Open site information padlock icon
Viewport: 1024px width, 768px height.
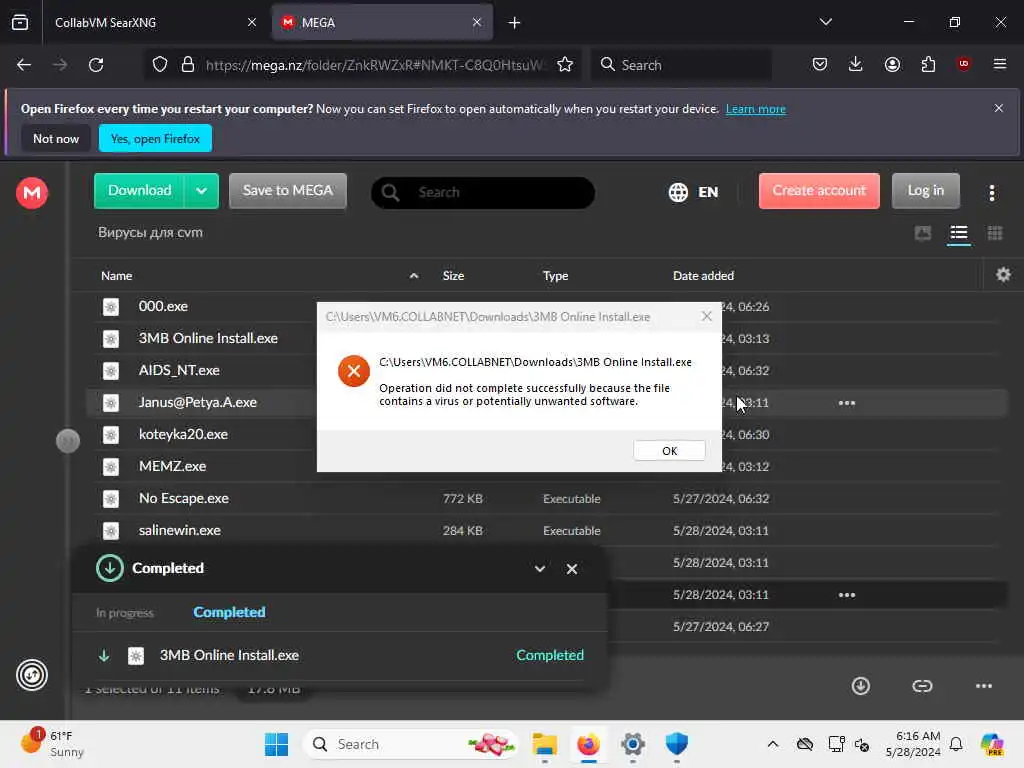click(188, 65)
